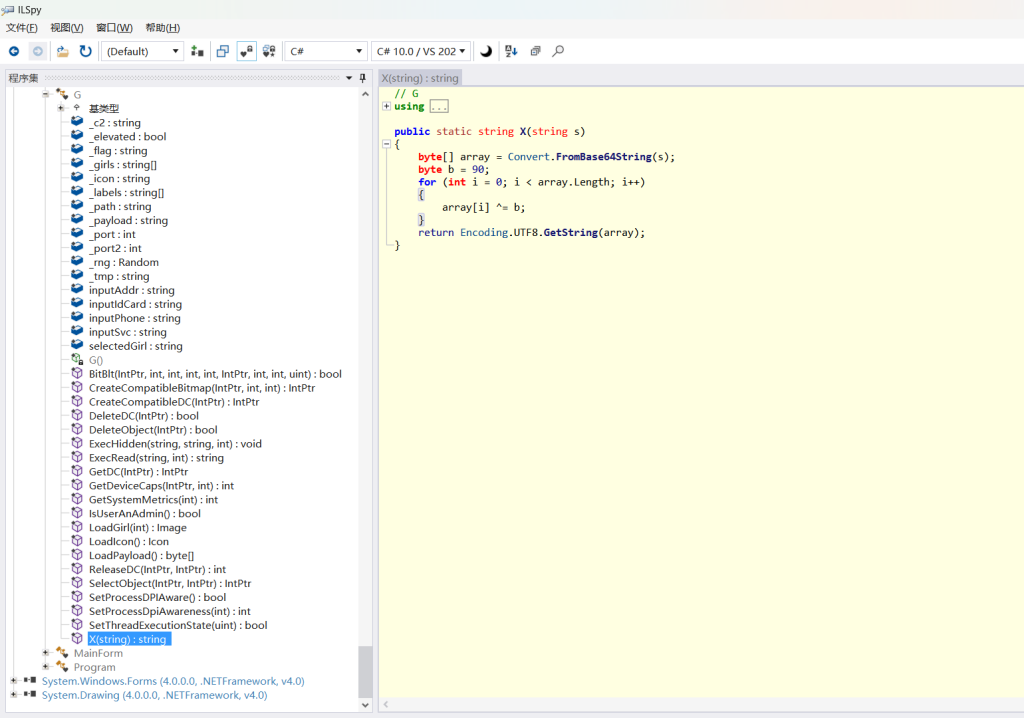The image size is (1024, 718).
Task: Select ExecRead(string, int) : string method
Action: pyautogui.click(x=156, y=457)
